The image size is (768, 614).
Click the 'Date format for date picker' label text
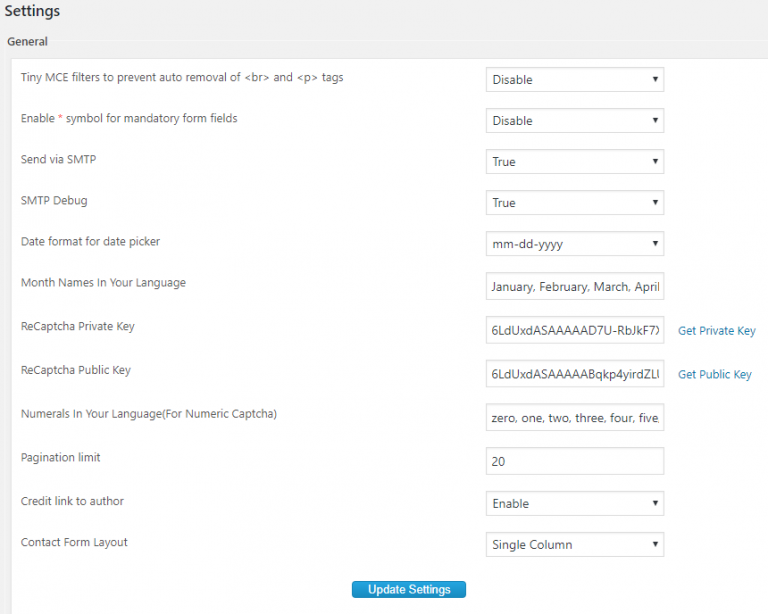[x=90, y=241]
